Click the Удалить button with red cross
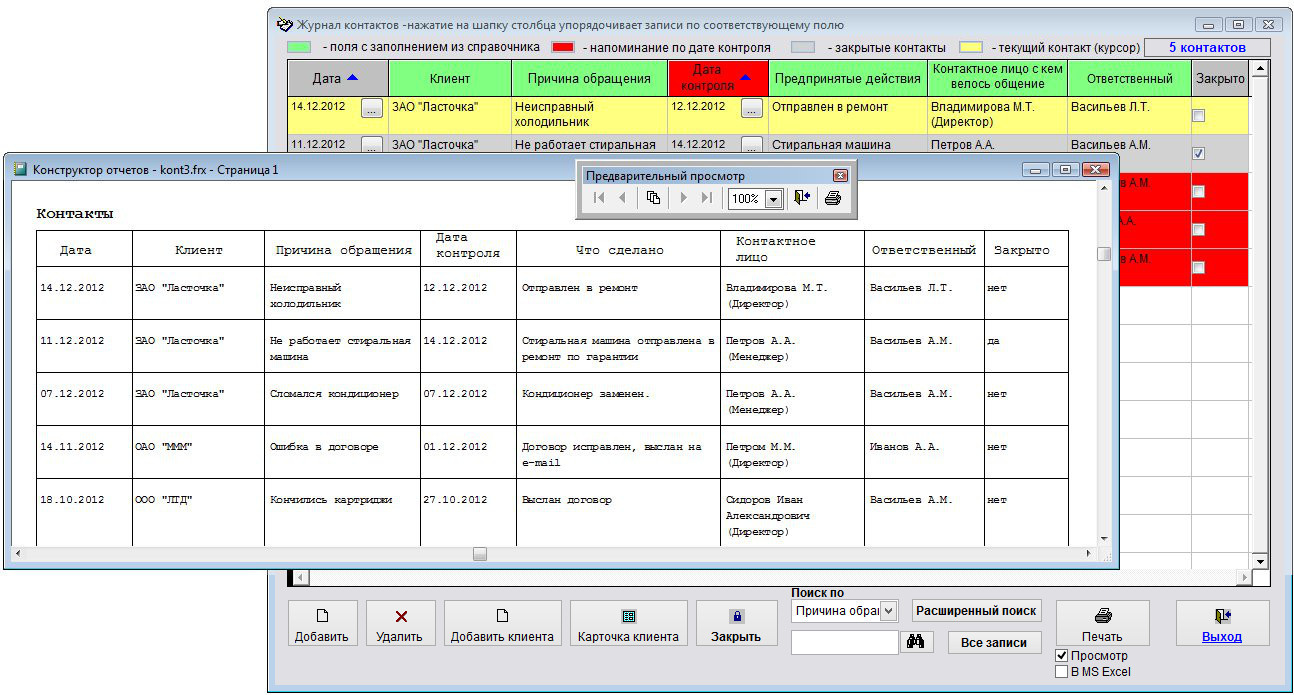This screenshot has width=1294, height=695. [x=401, y=624]
